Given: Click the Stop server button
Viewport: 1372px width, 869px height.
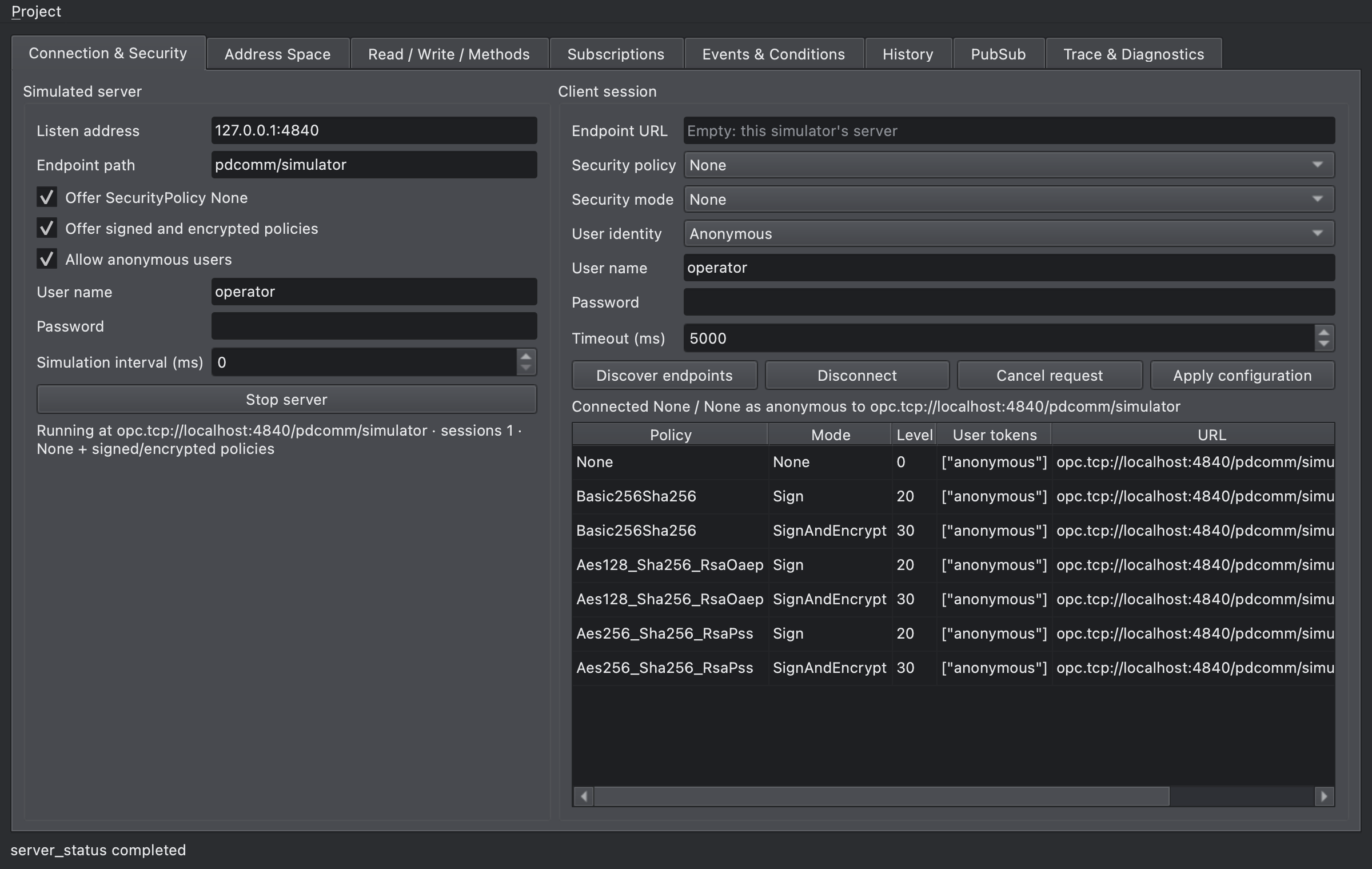Looking at the screenshot, I should [x=286, y=400].
